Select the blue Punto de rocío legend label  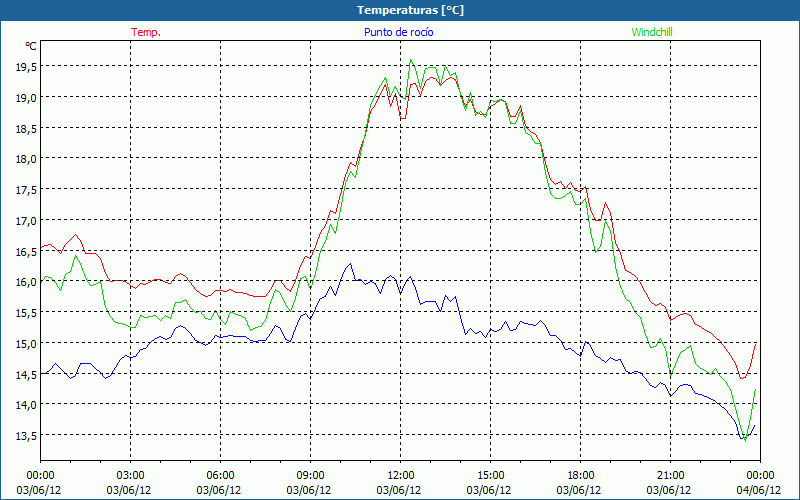pos(398,32)
